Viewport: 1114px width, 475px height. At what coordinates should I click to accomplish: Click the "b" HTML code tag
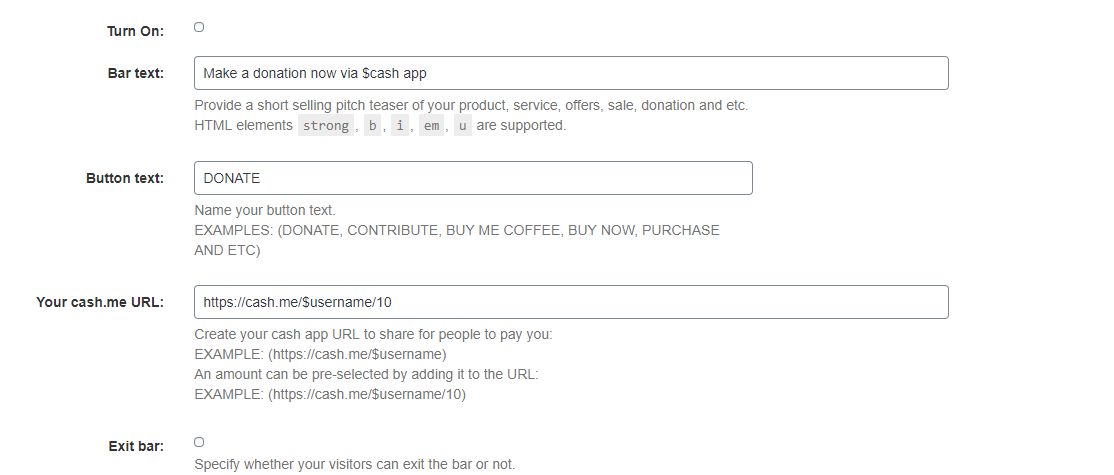coord(372,126)
